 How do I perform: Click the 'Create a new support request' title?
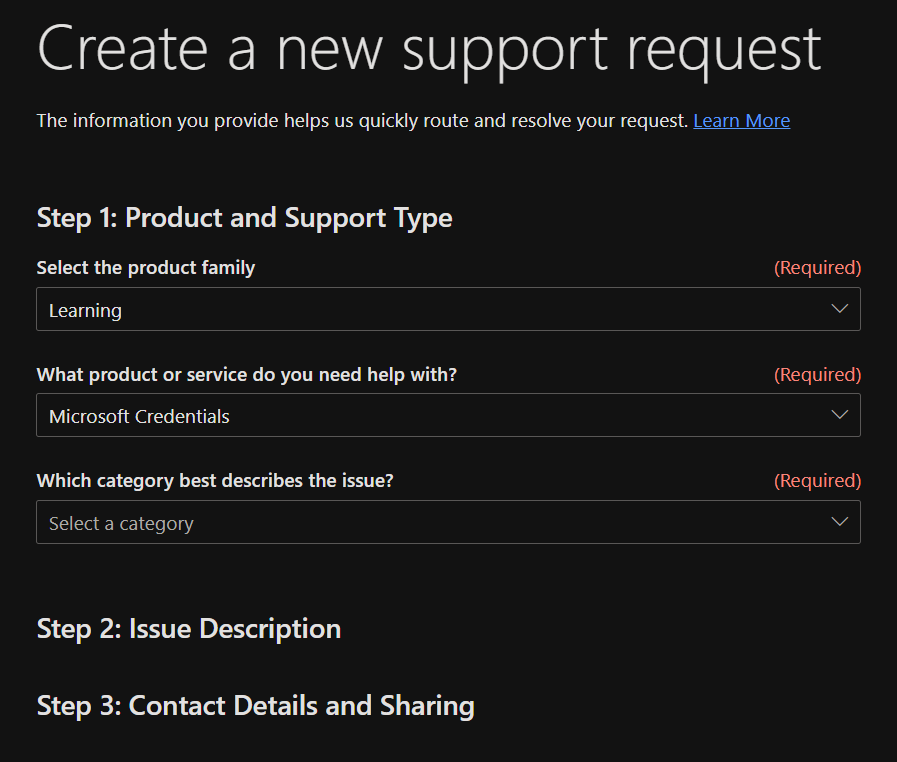pos(429,47)
